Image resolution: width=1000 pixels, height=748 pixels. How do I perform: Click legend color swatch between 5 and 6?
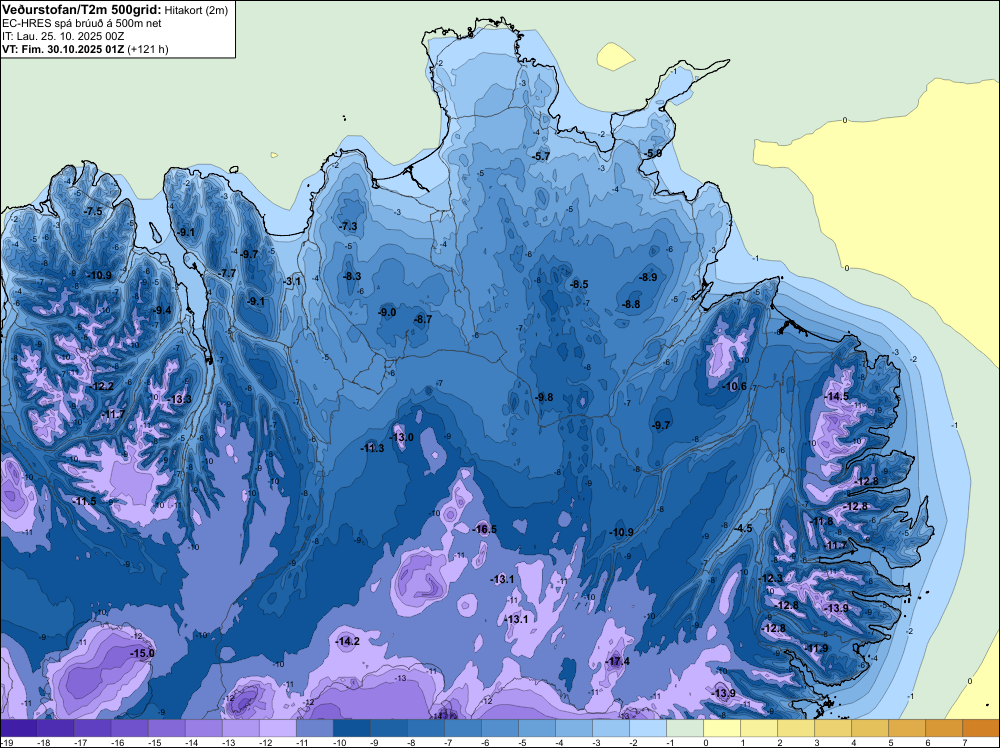pyautogui.click(x=907, y=728)
